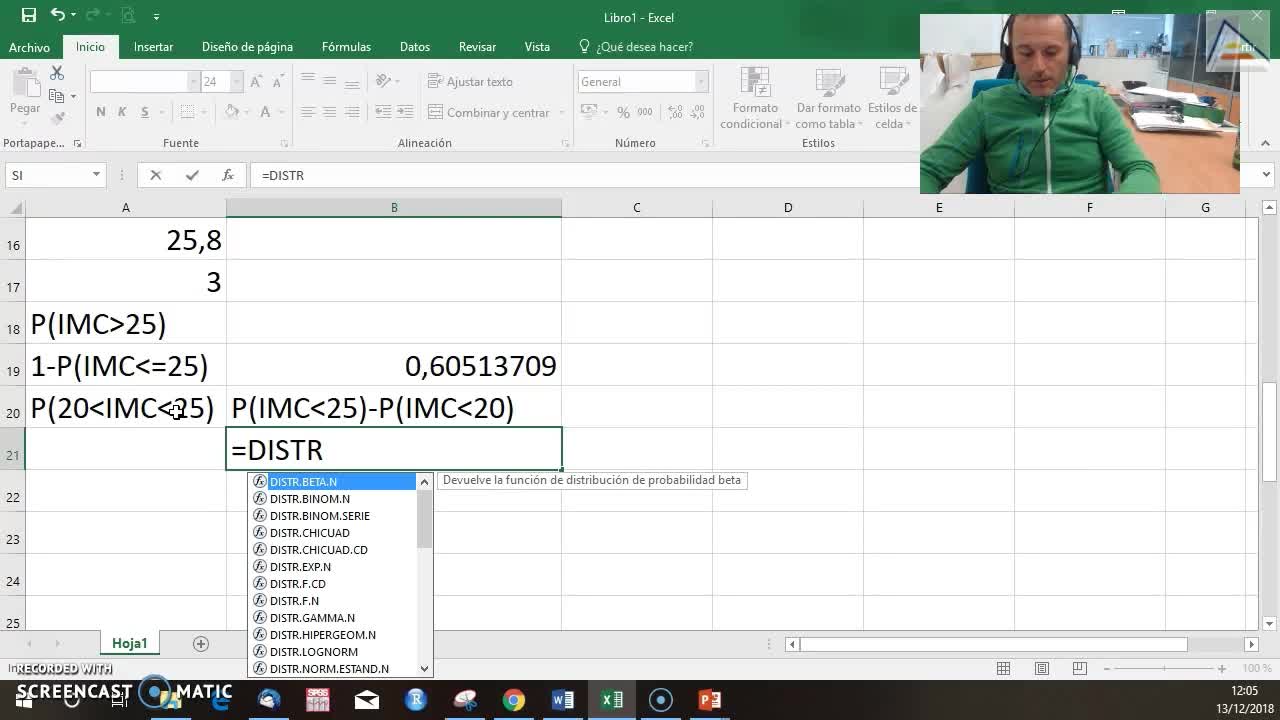The image size is (1280, 720).
Task: Undo the last action
Action: click(x=58, y=15)
